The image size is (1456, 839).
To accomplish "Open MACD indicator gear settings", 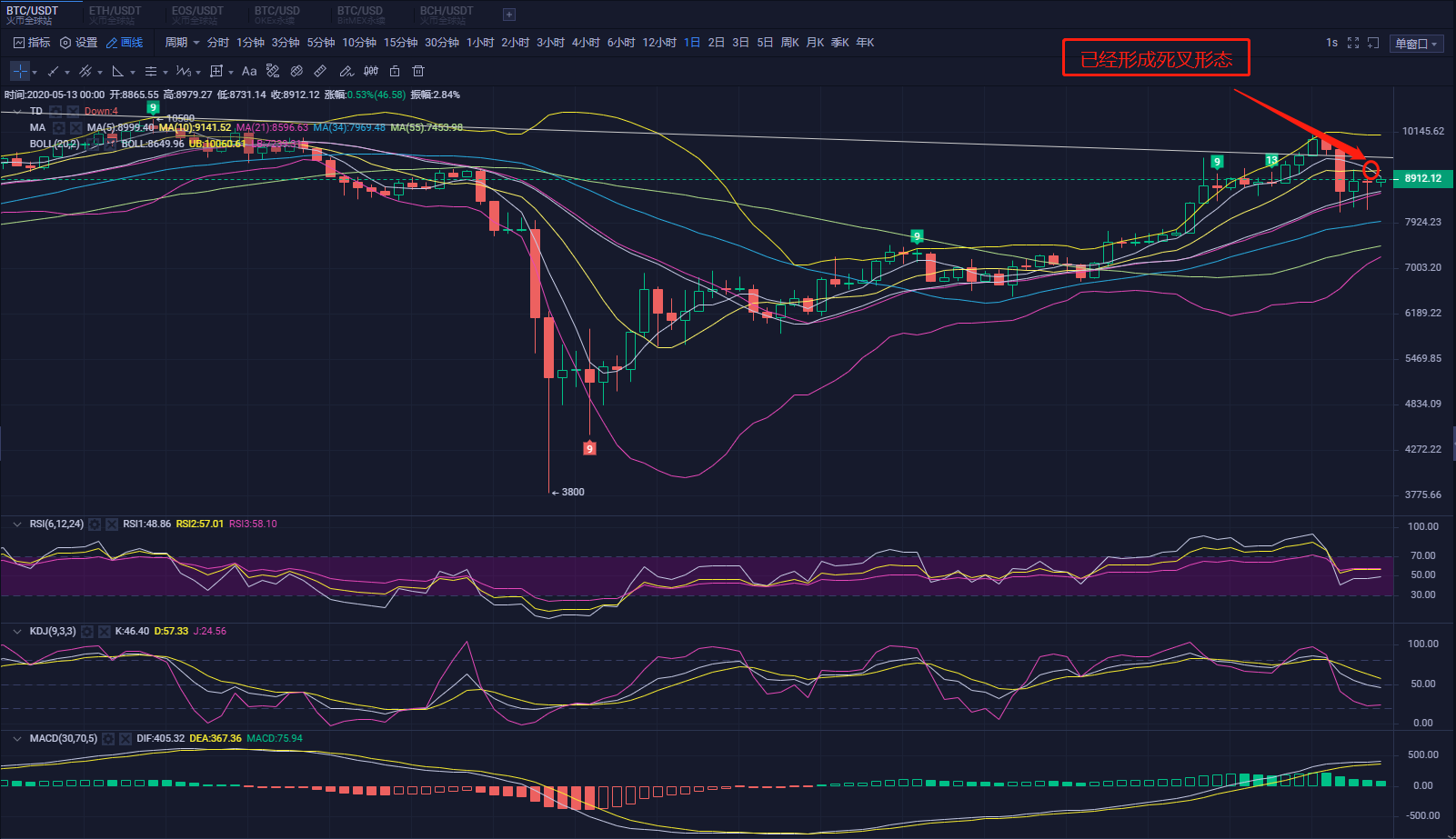I will 109,739.
